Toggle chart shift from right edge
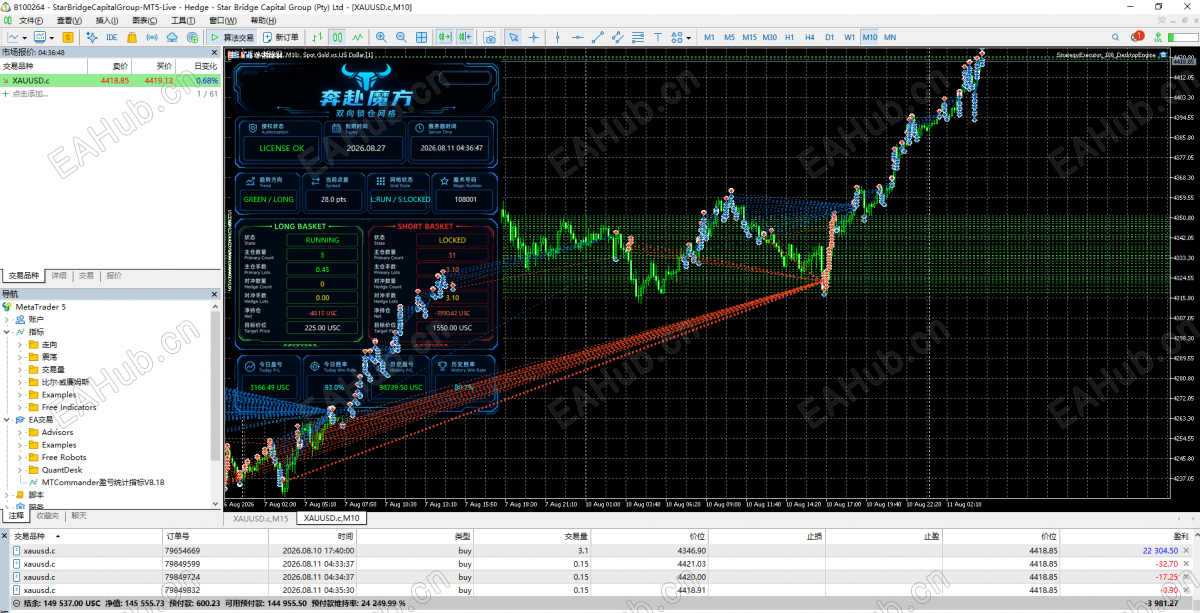The width and height of the screenshot is (1200, 613). (465, 37)
